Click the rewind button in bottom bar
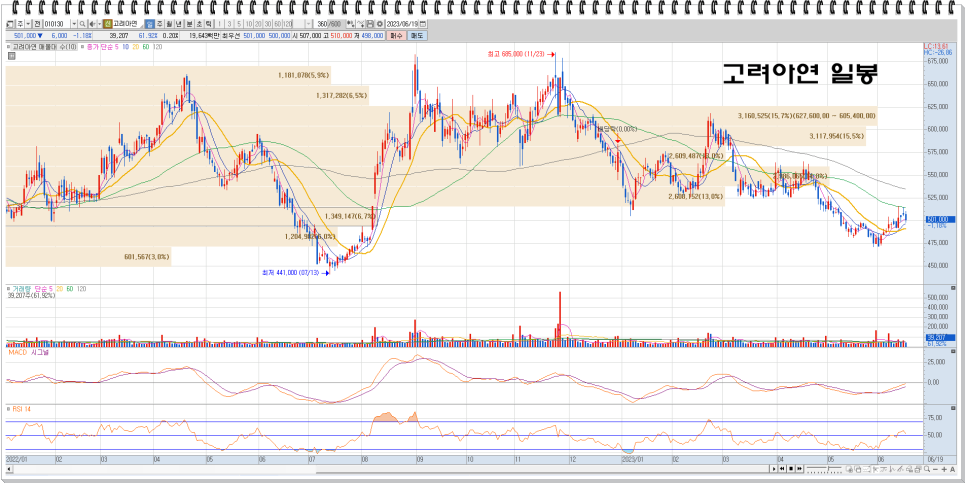This screenshot has width=966, height=484. click(782, 469)
